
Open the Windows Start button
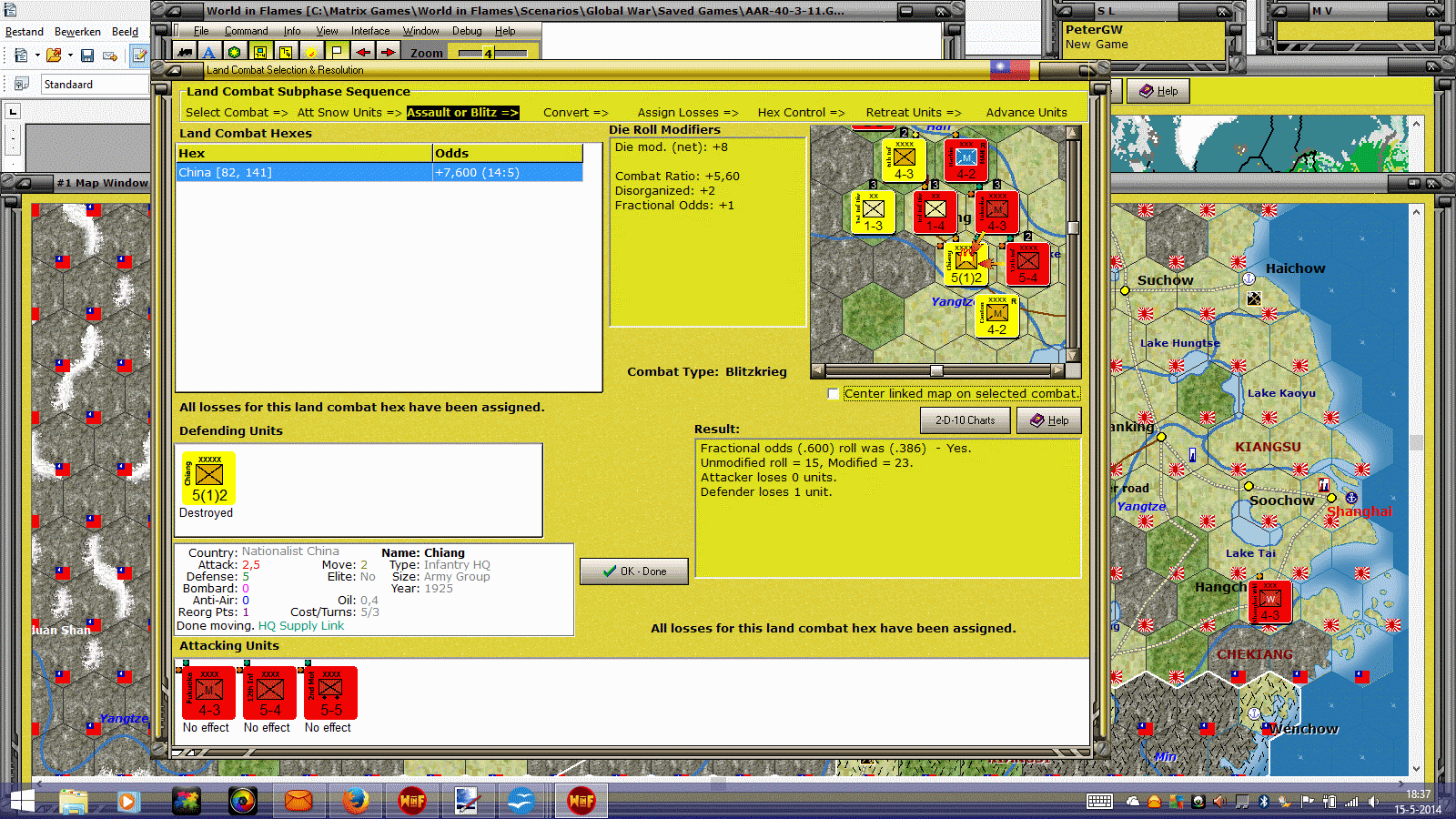(x=21, y=801)
